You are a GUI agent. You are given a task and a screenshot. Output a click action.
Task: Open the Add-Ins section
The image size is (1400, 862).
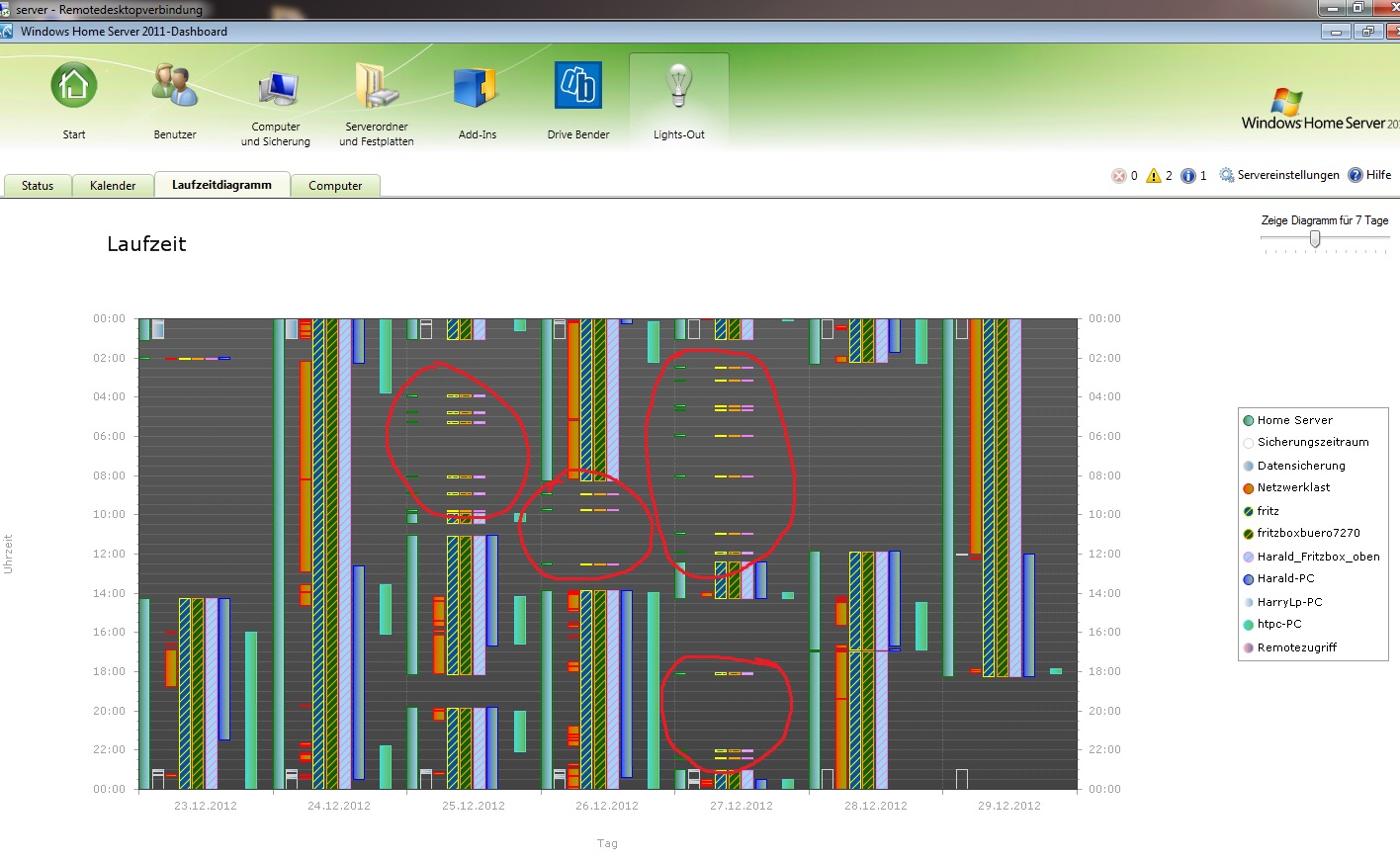click(x=477, y=87)
